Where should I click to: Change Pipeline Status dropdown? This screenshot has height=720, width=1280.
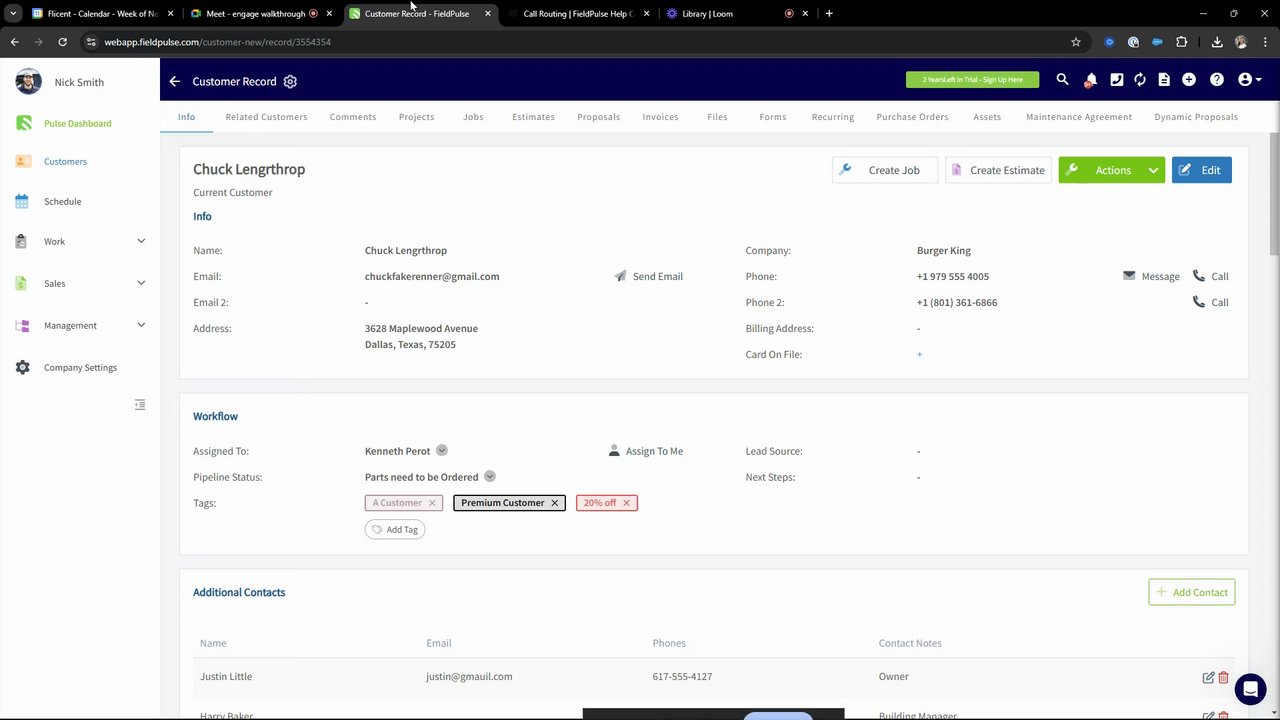[x=490, y=477]
